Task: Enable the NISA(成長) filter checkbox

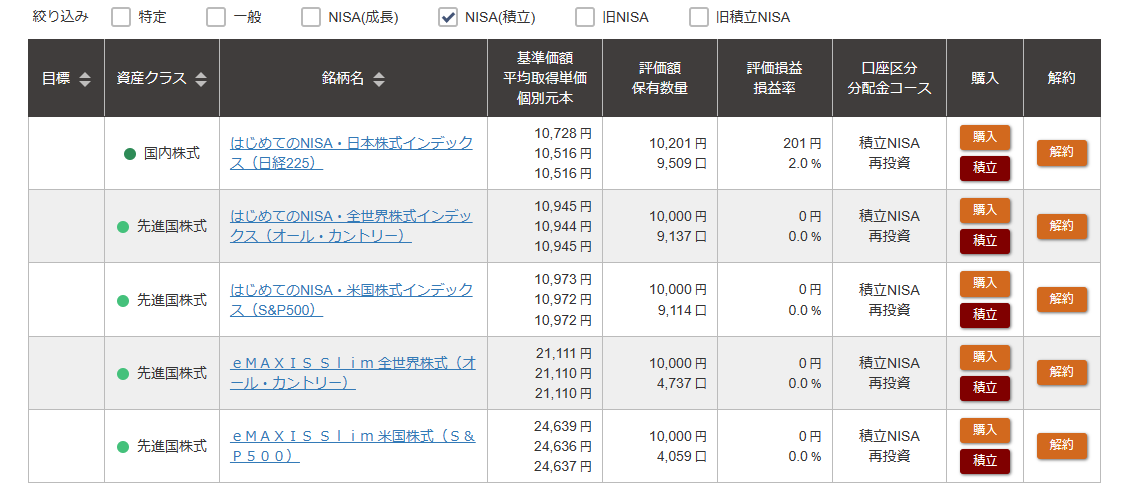Action: 311,17
